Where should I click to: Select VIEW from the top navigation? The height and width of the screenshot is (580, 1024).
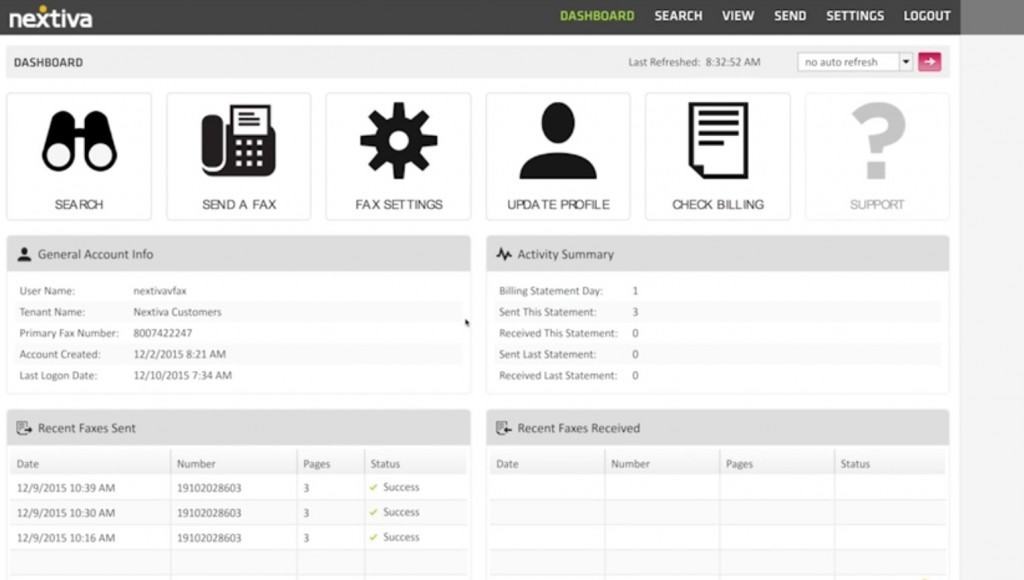[x=738, y=16]
